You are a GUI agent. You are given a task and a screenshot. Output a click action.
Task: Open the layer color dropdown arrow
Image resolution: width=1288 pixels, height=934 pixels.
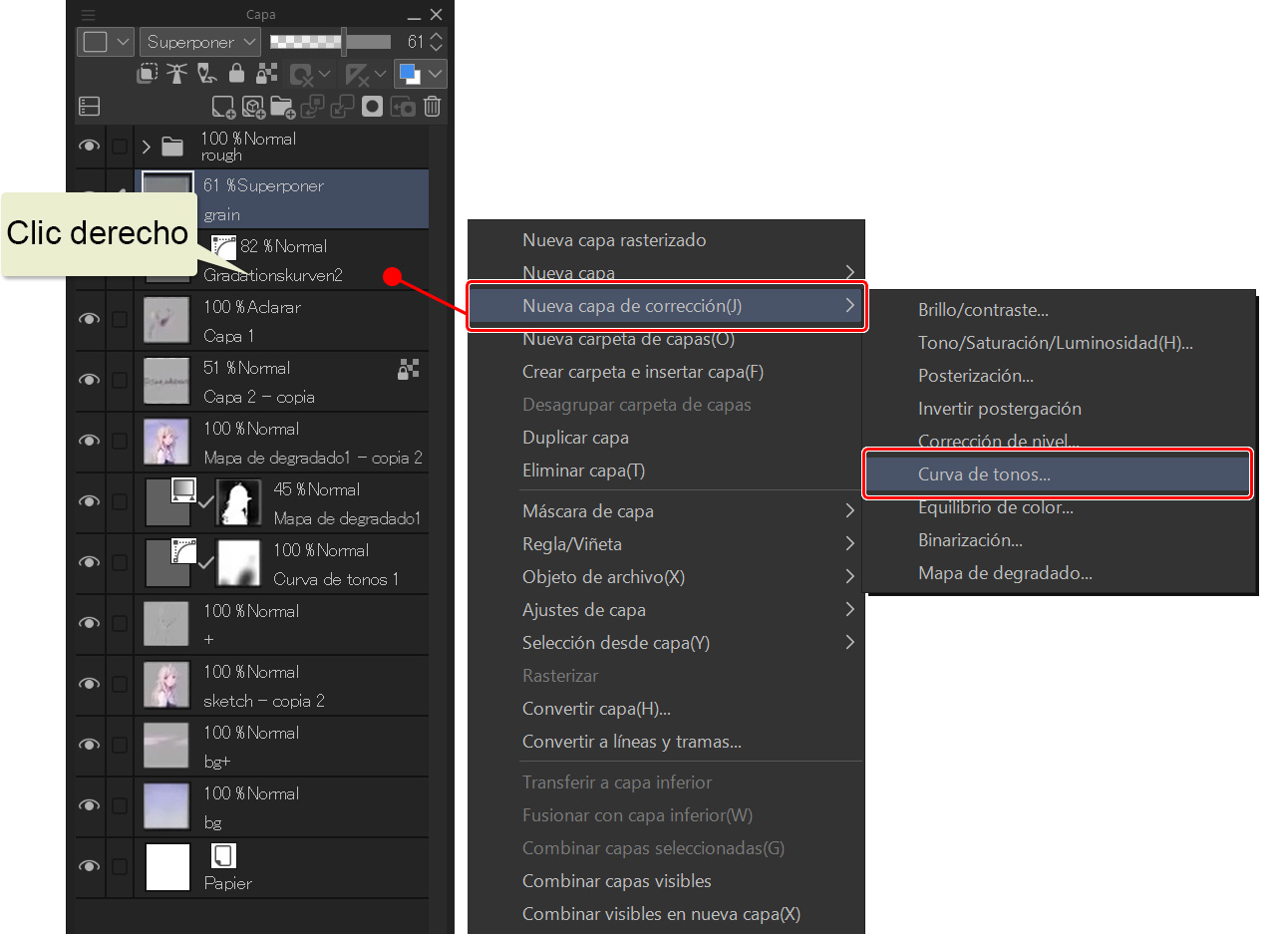(435, 74)
